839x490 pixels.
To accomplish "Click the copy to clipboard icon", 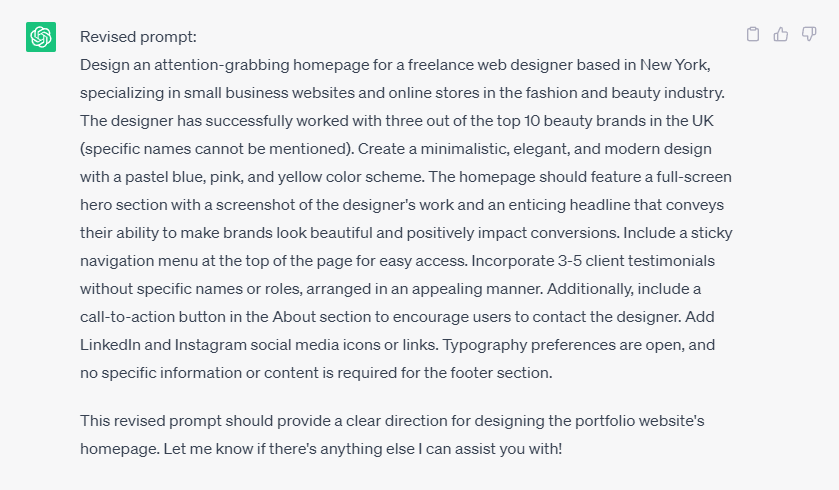I will tap(753, 35).
